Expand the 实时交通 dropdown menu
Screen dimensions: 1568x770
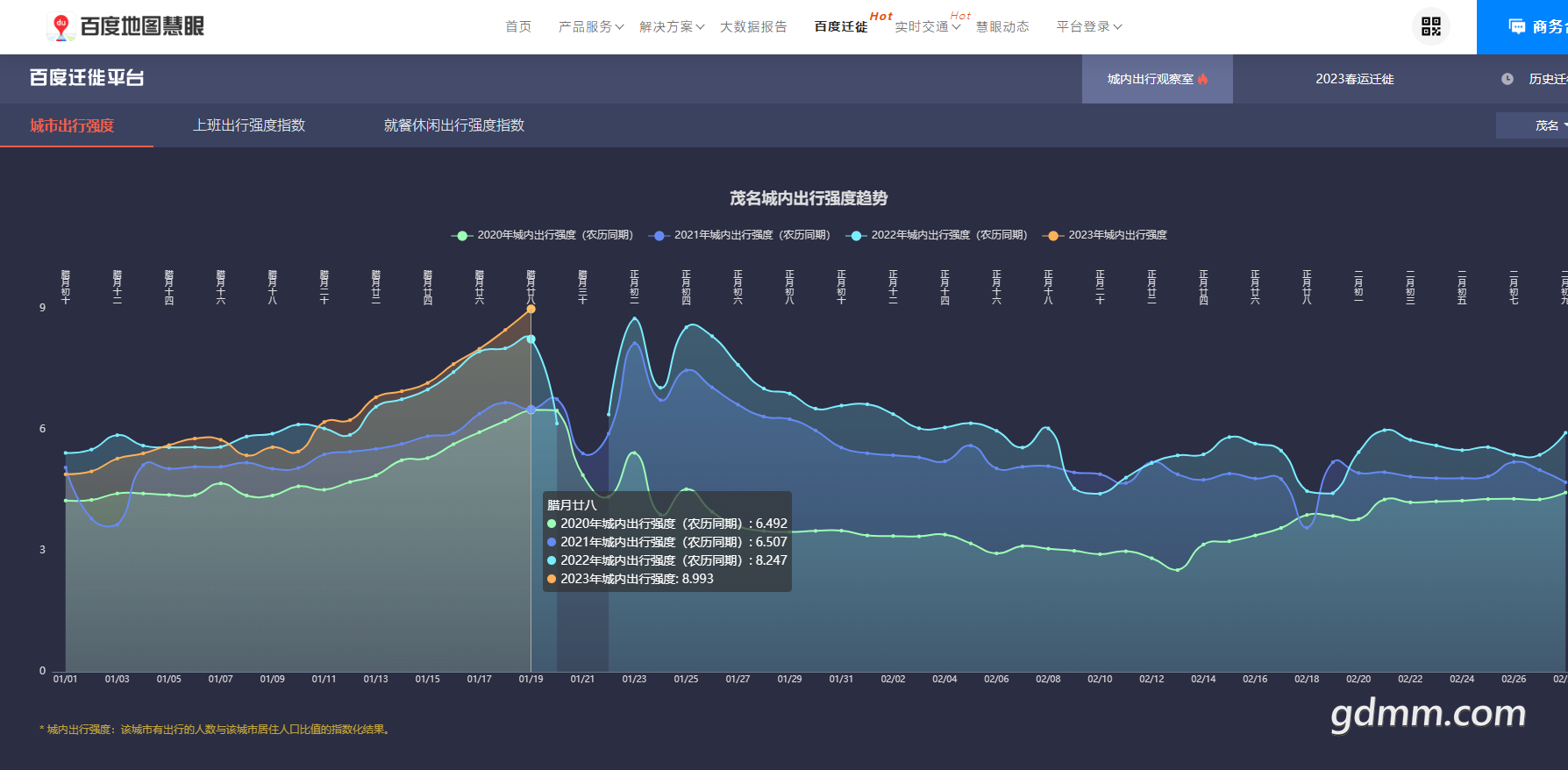[928, 27]
